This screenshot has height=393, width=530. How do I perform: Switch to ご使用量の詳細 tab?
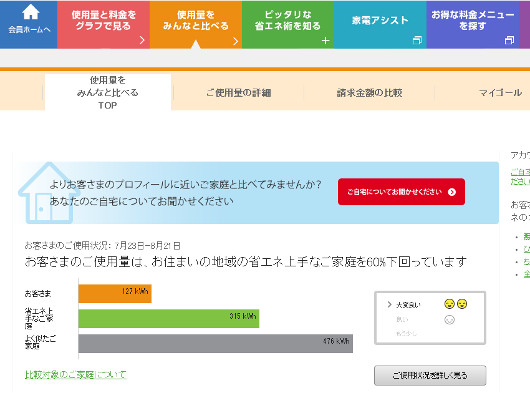239,93
